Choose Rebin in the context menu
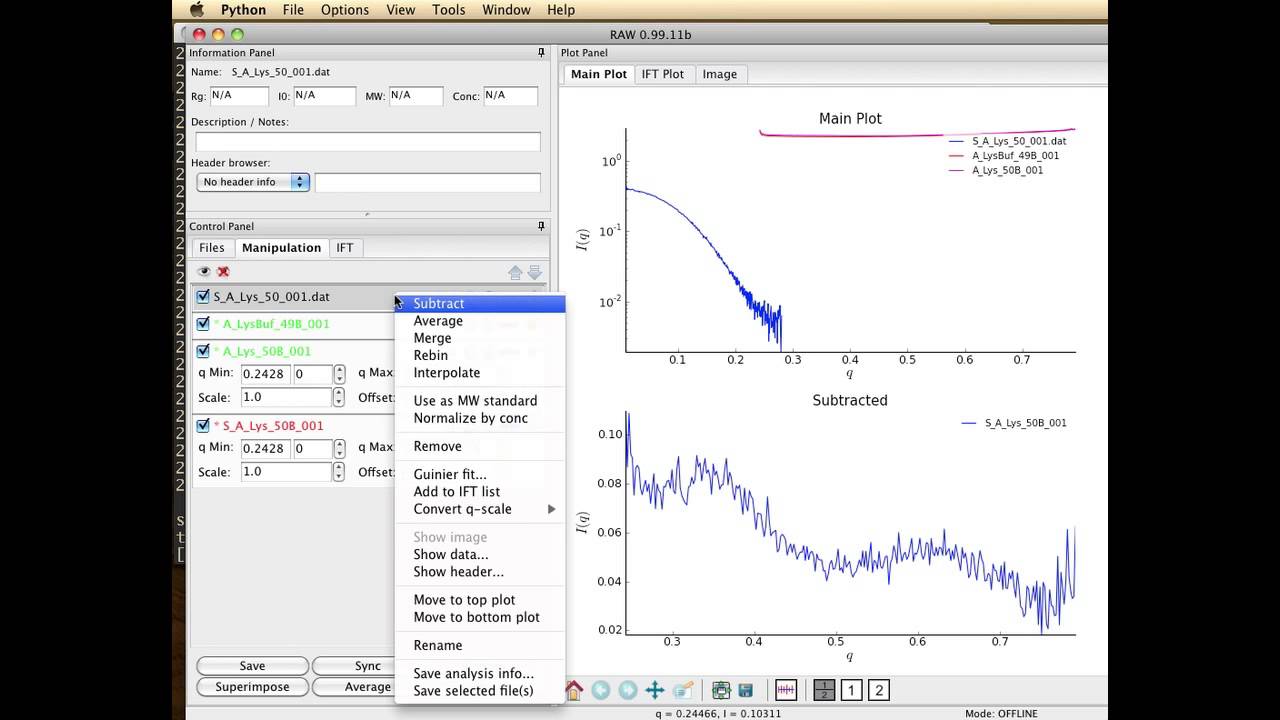The width and height of the screenshot is (1280, 720). tap(480, 355)
